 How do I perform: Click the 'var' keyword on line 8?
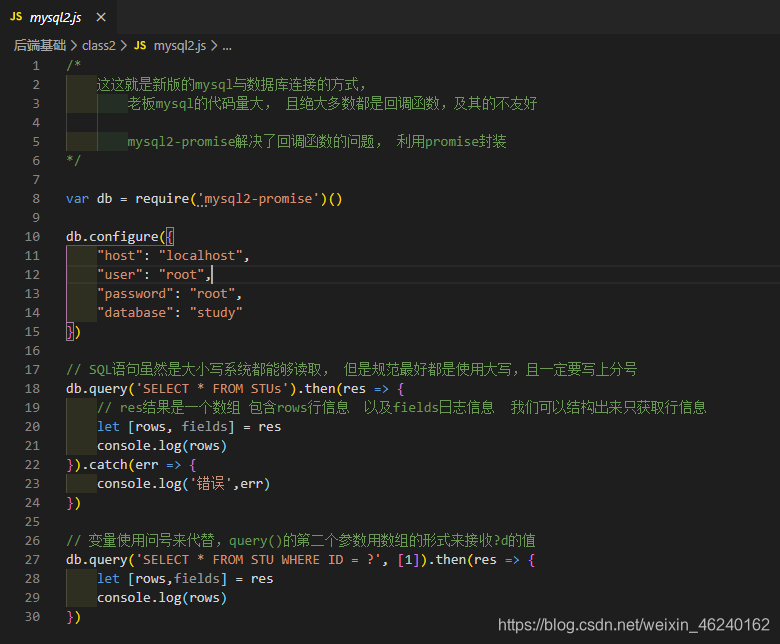(x=77, y=199)
